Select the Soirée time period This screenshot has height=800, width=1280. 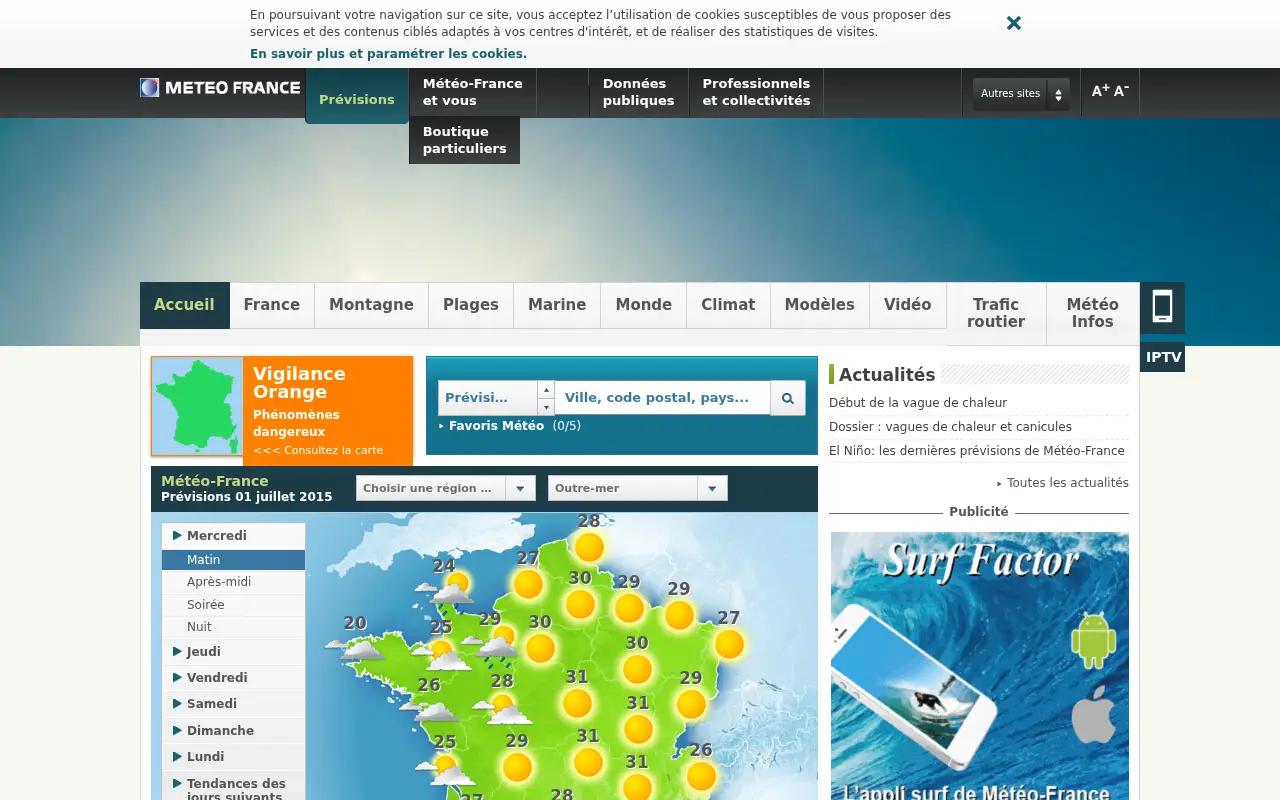[x=234, y=605]
